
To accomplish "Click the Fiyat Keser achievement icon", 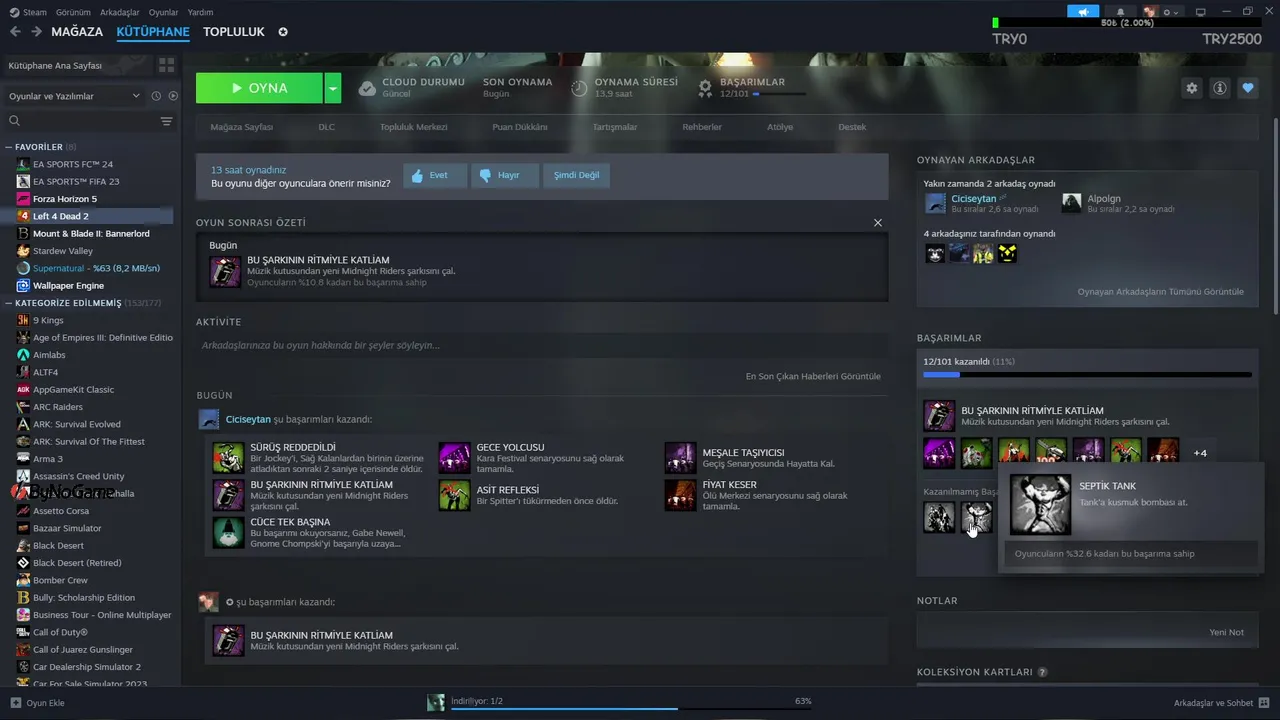I will [681, 495].
